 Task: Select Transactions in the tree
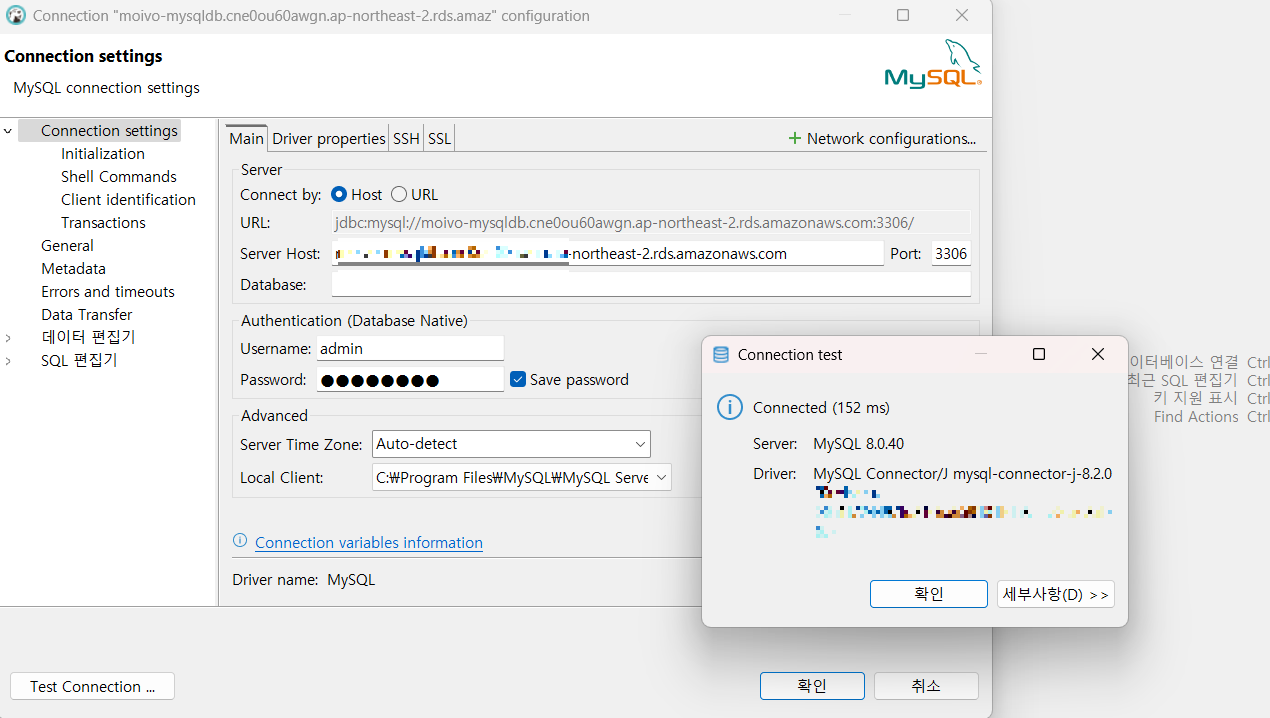[103, 223]
